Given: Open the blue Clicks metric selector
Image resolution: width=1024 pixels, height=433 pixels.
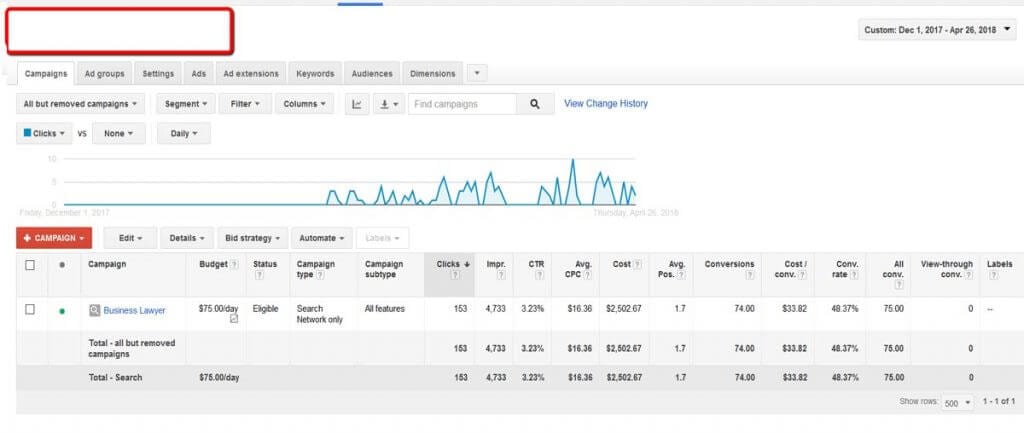Looking at the screenshot, I should (x=44, y=133).
